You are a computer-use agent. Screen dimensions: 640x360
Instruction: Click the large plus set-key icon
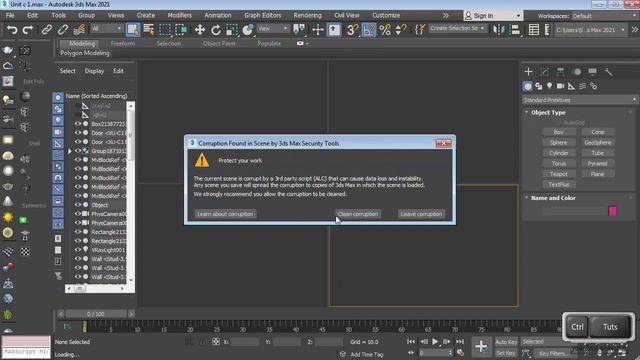pyautogui.click(x=481, y=347)
